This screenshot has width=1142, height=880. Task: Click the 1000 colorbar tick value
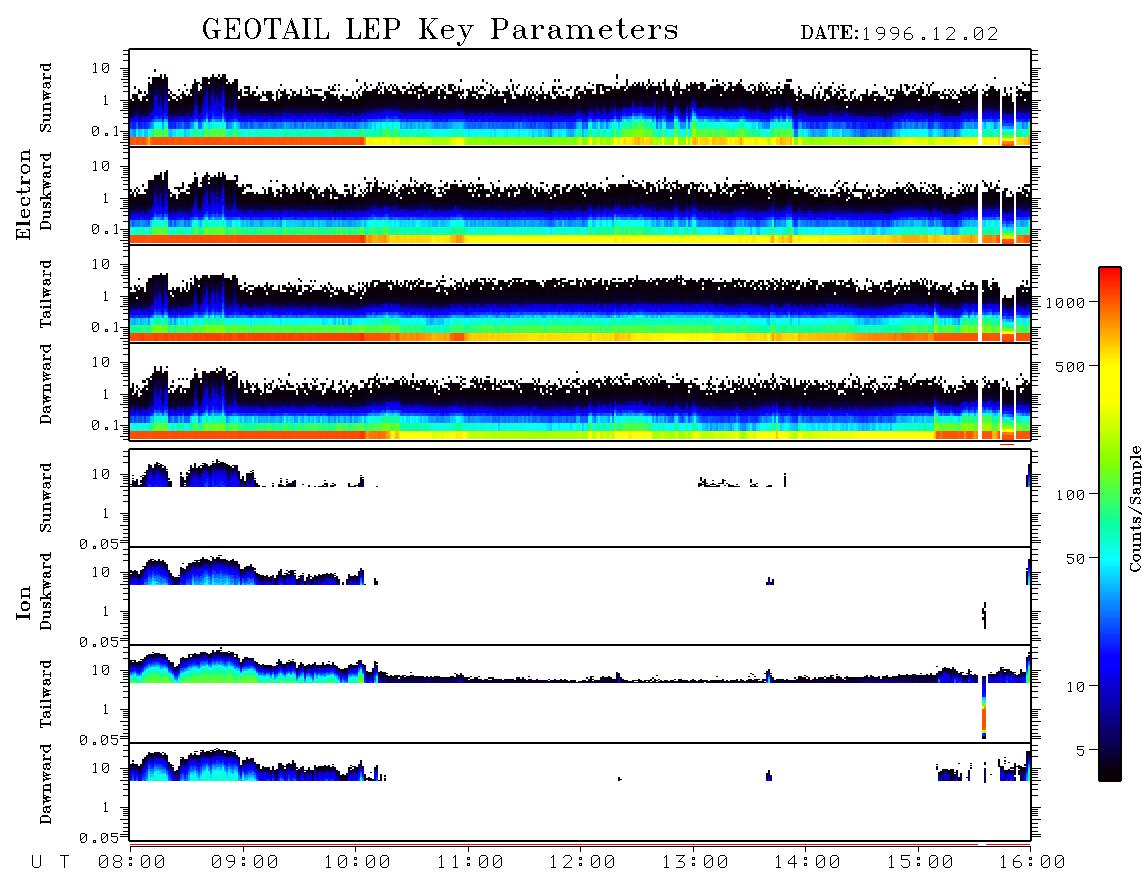pos(1065,303)
